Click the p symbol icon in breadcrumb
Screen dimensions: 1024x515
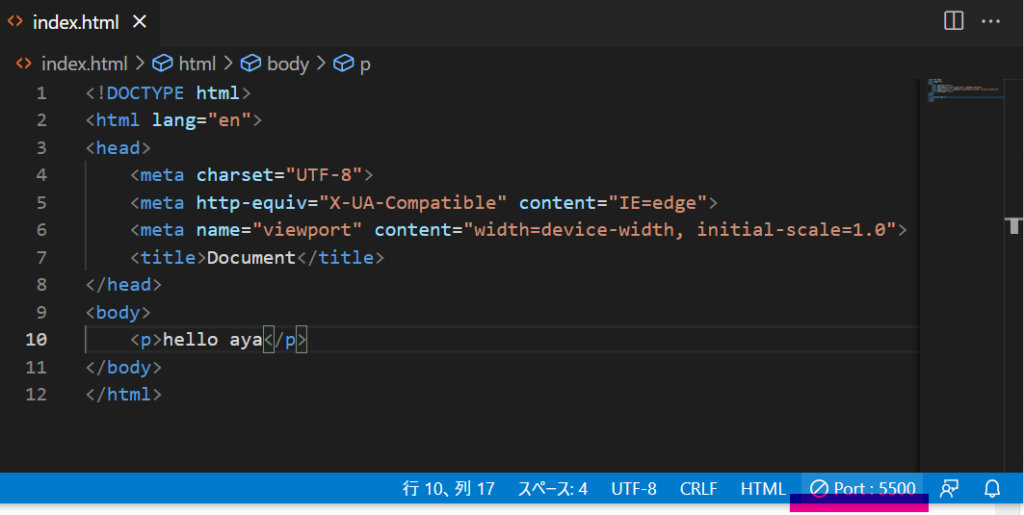pyautogui.click(x=343, y=64)
